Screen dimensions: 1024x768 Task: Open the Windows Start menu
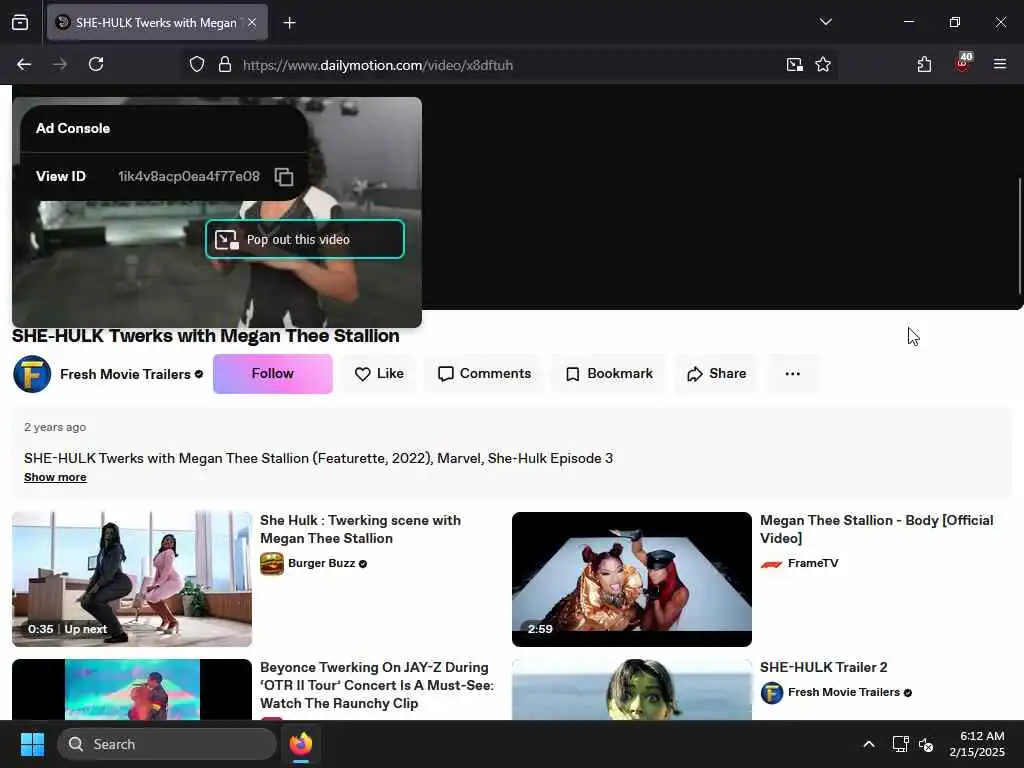pyautogui.click(x=32, y=744)
